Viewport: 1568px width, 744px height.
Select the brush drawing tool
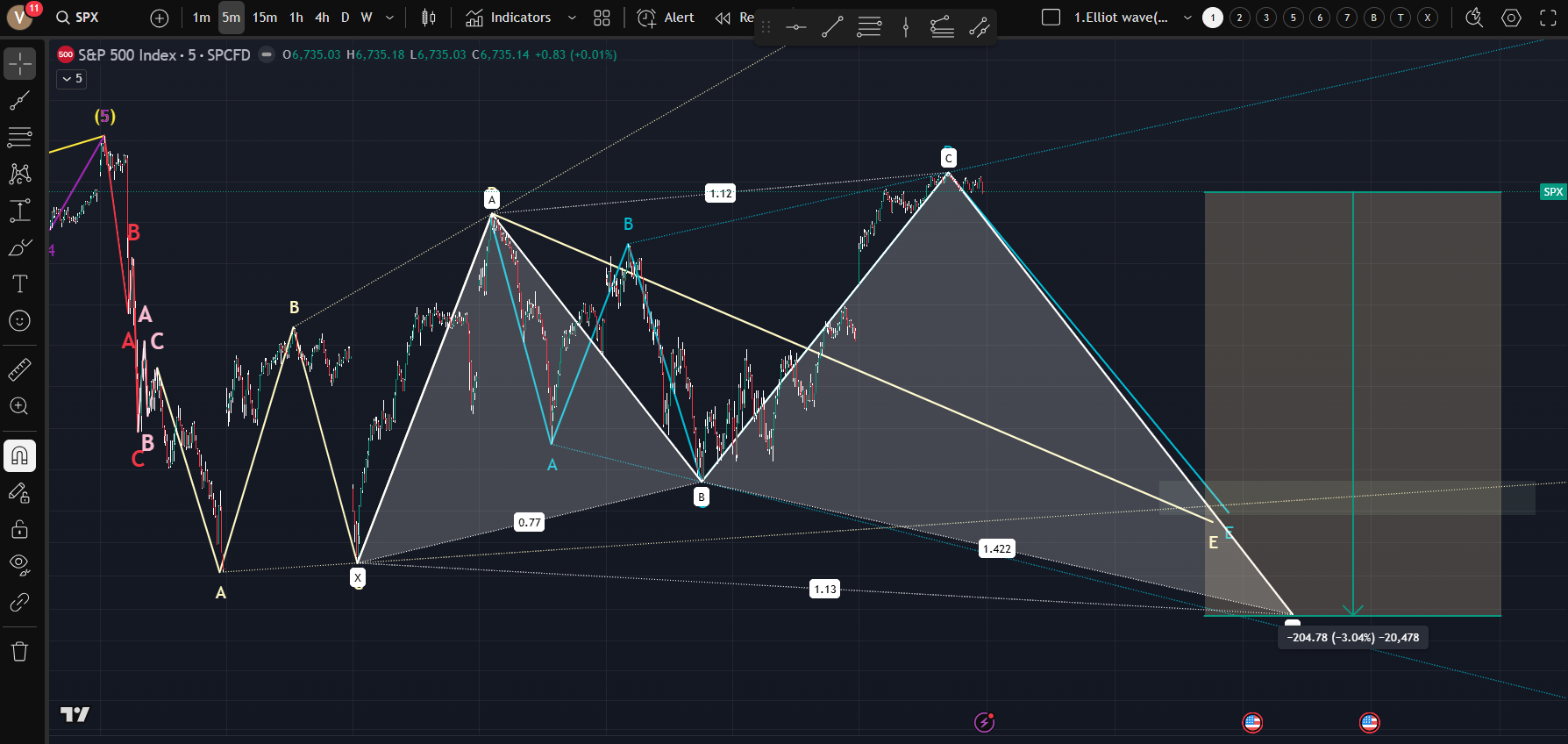tap(19, 247)
